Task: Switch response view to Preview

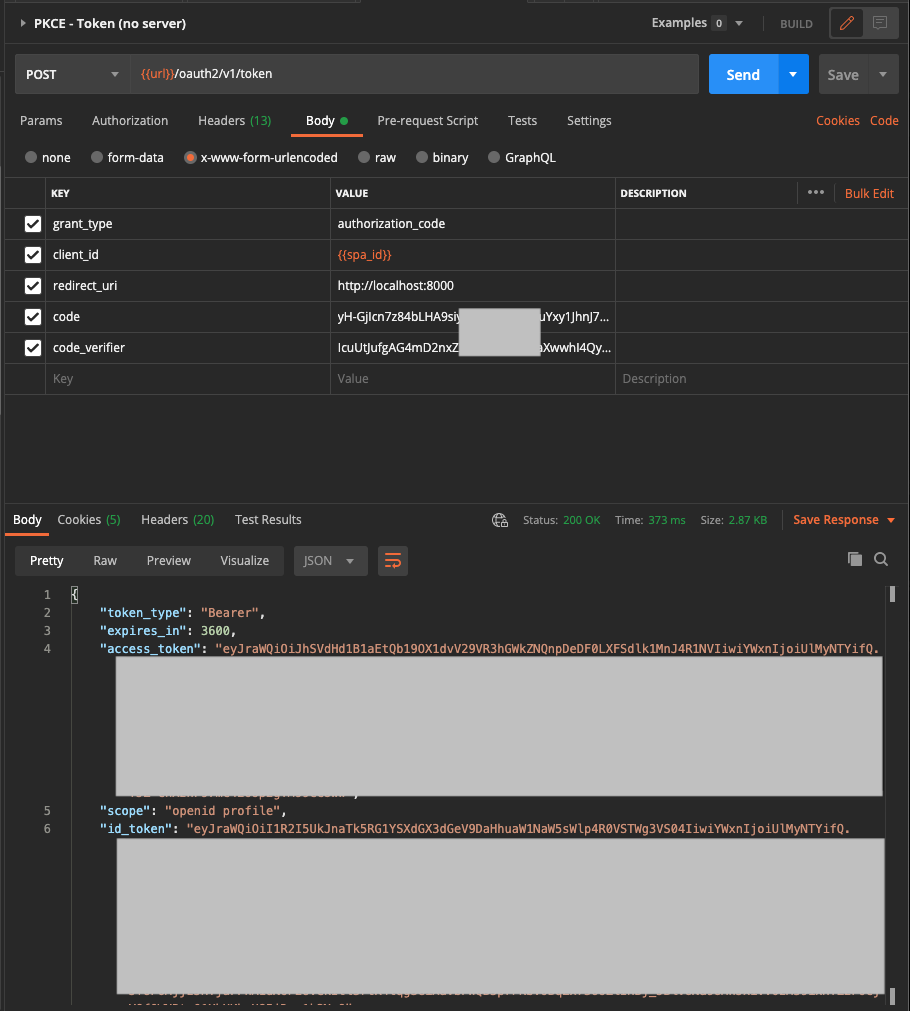Action: tap(168, 560)
